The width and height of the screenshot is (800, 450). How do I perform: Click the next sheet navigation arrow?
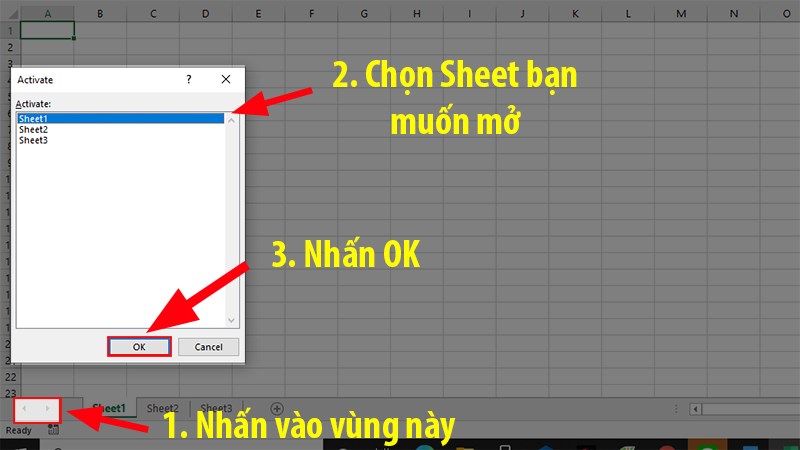(47, 408)
